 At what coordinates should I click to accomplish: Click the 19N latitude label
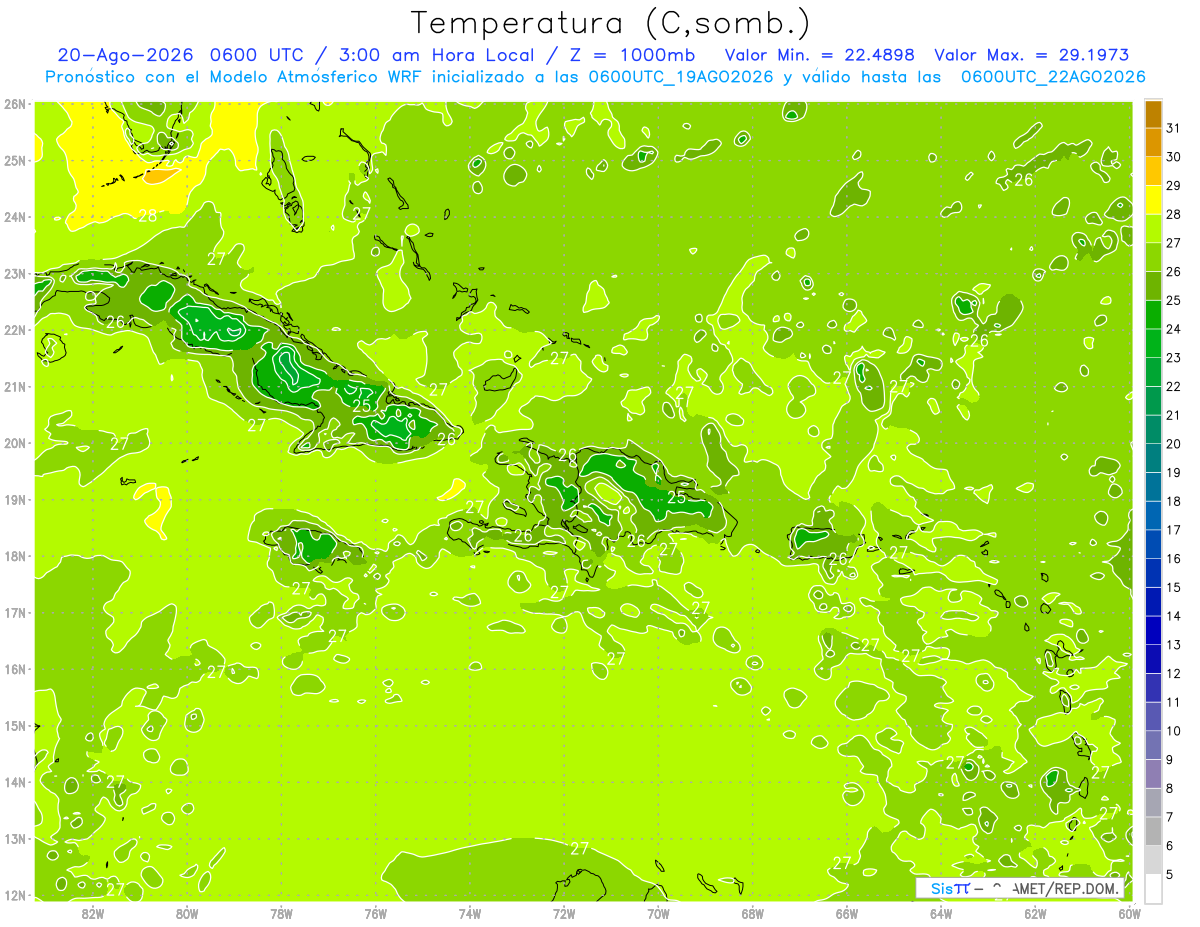pos(15,499)
